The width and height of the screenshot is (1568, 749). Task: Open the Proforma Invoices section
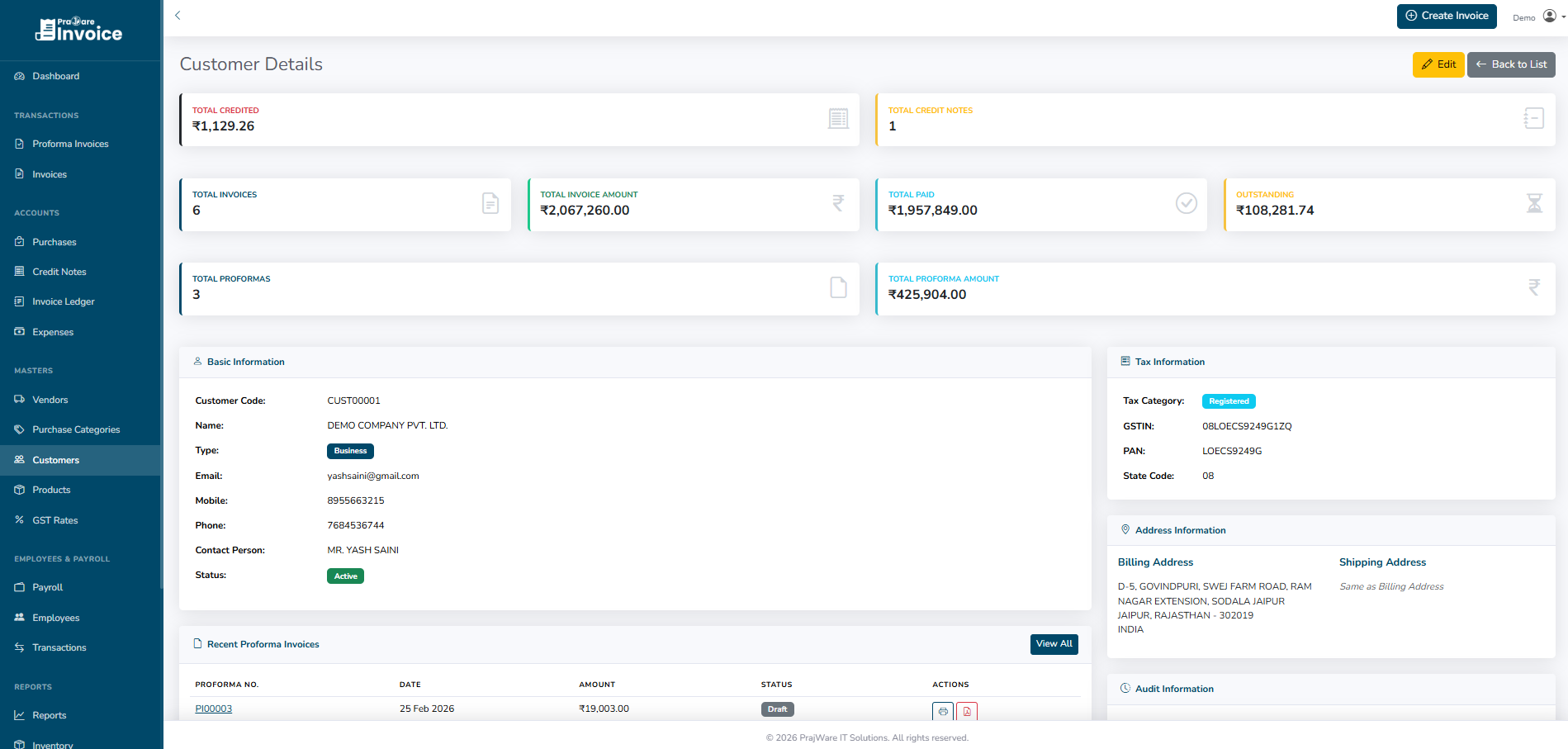pos(70,144)
